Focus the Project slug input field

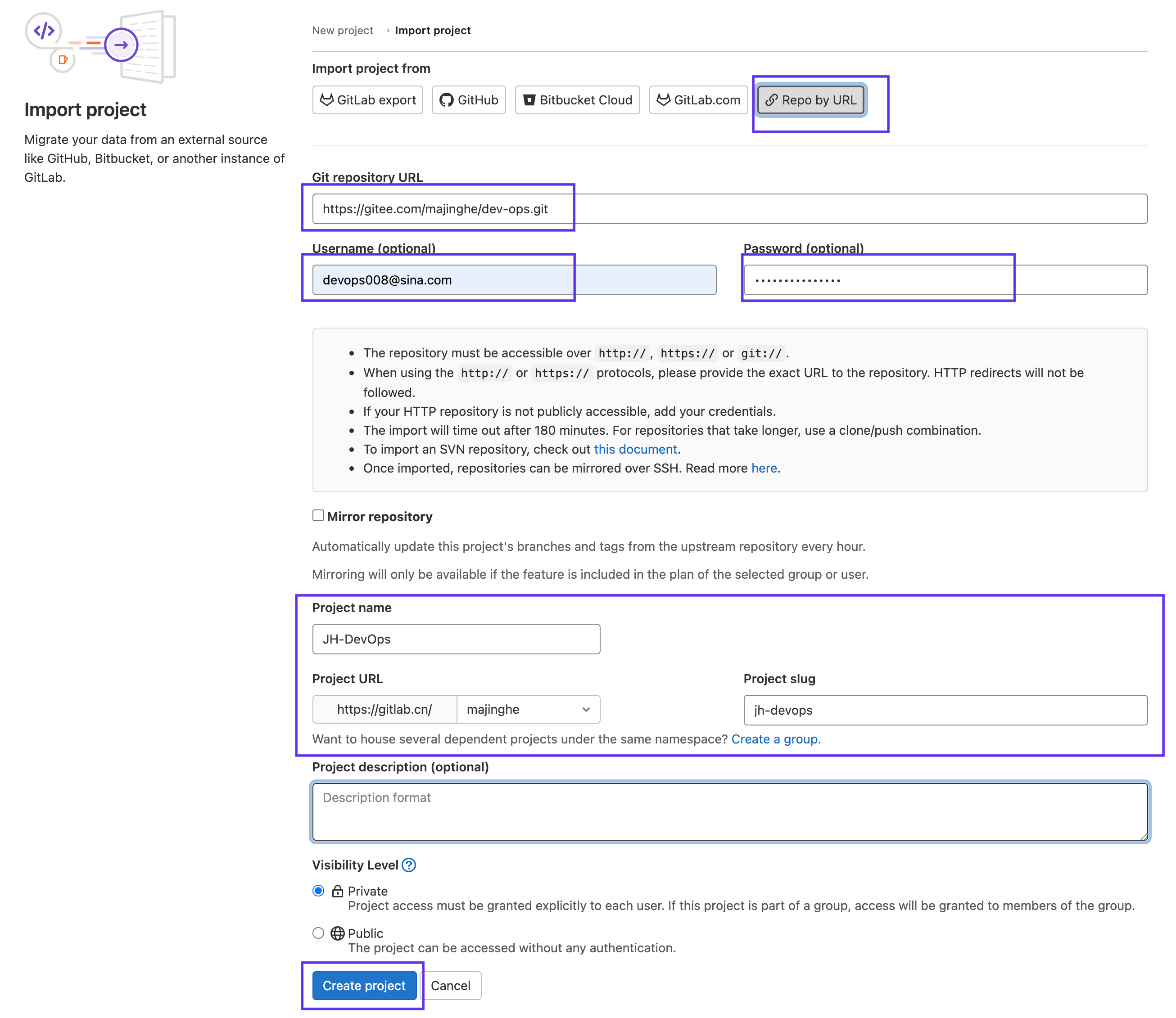pos(945,710)
